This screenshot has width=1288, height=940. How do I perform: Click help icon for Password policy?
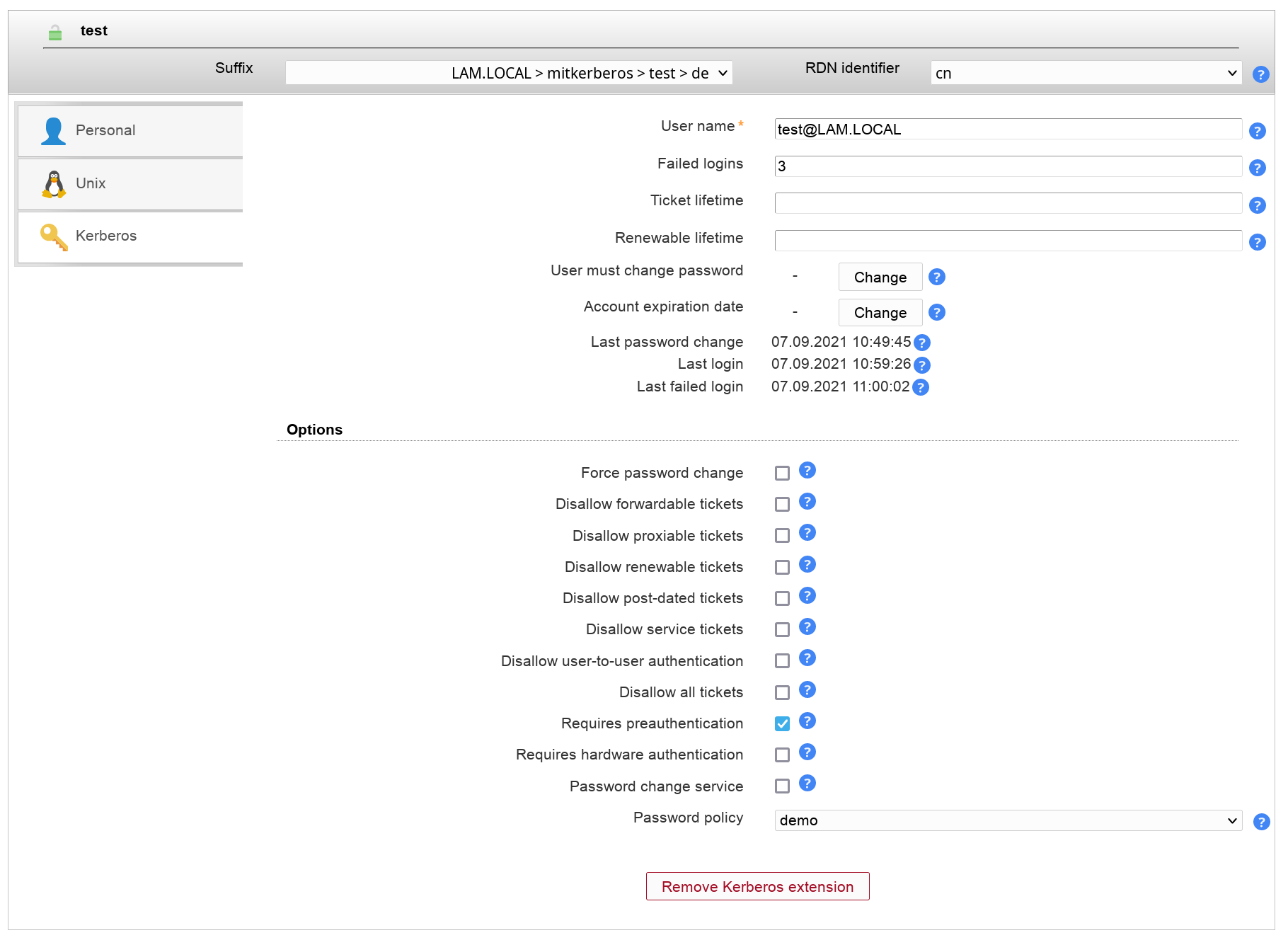1260,822
